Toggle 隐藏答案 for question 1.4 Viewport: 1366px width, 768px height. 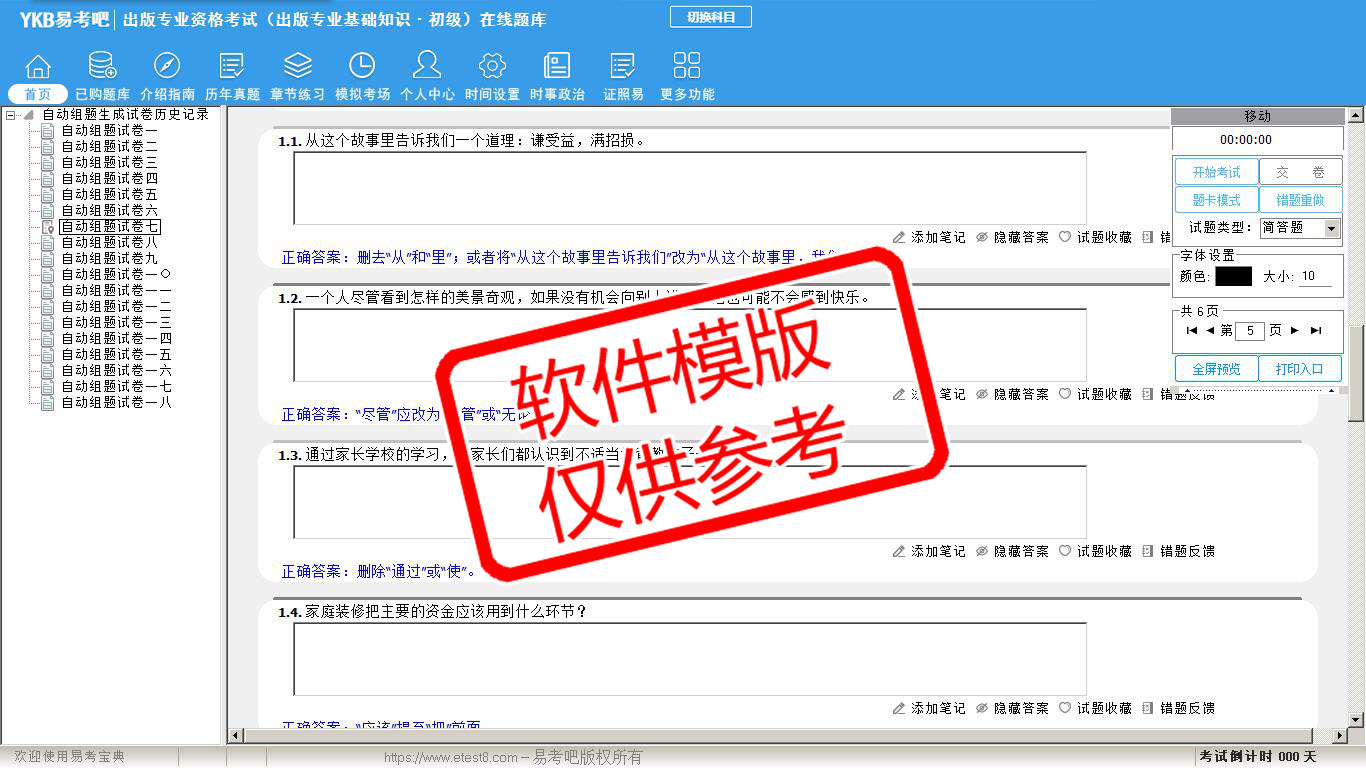click(1012, 708)
